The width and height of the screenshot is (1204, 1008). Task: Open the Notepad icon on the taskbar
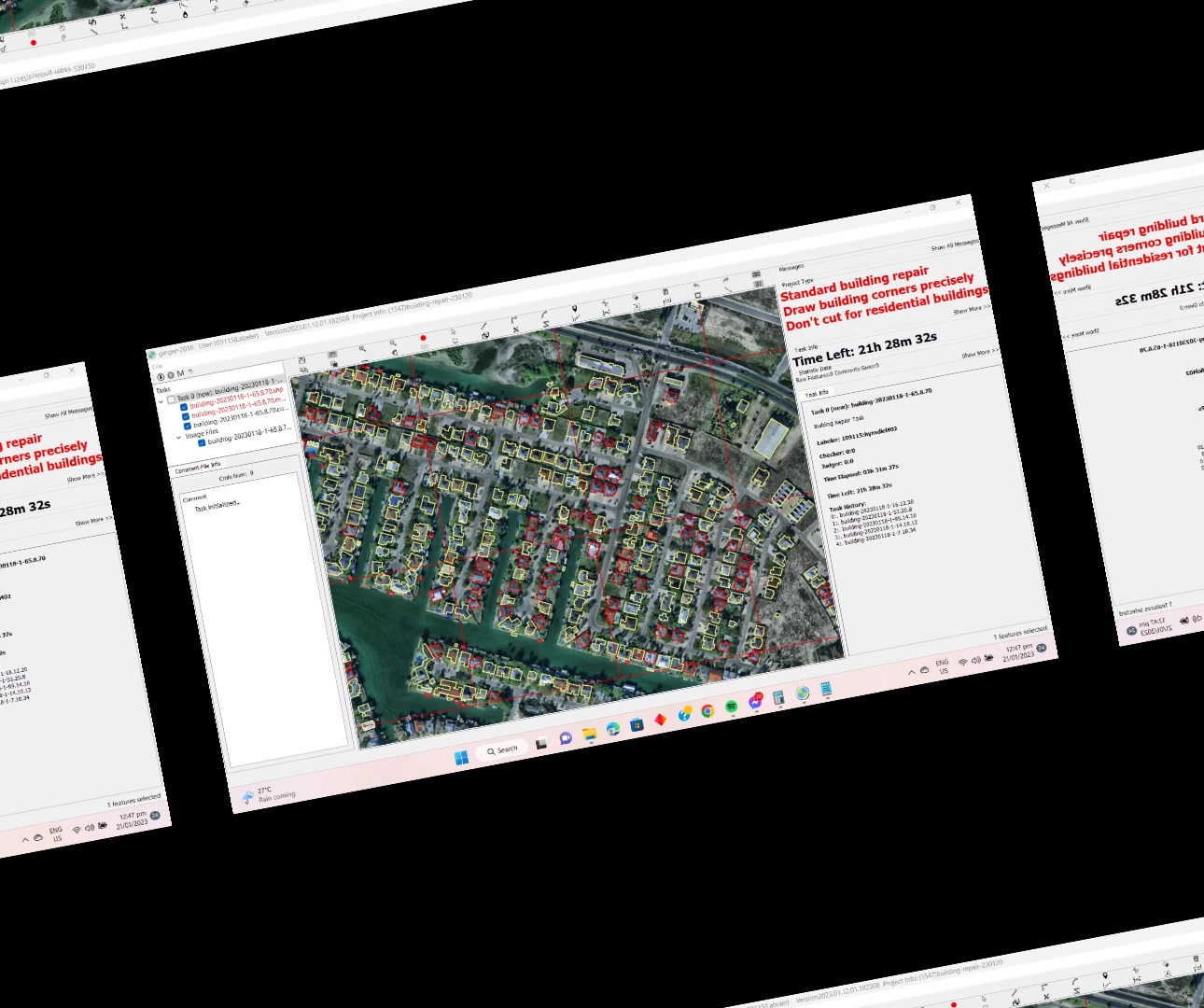(826, 689)
